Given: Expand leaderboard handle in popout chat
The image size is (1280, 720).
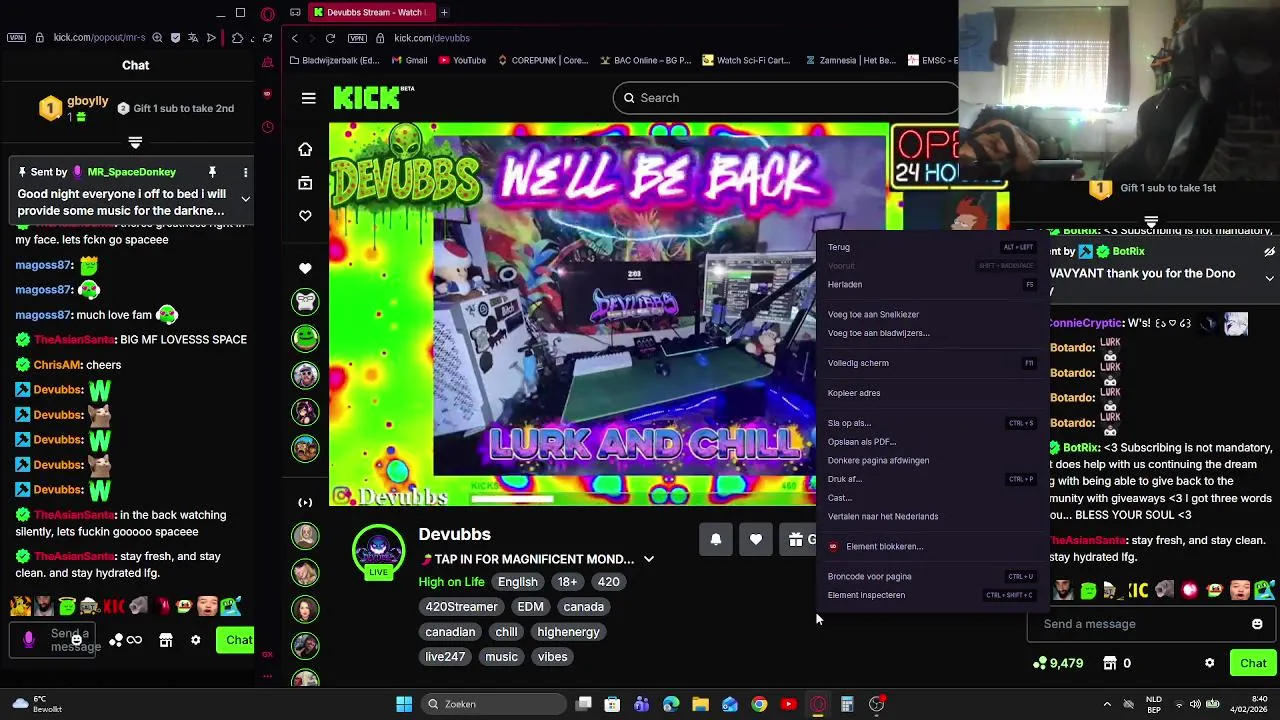Looking at the screenshot, I should [135, 142].
